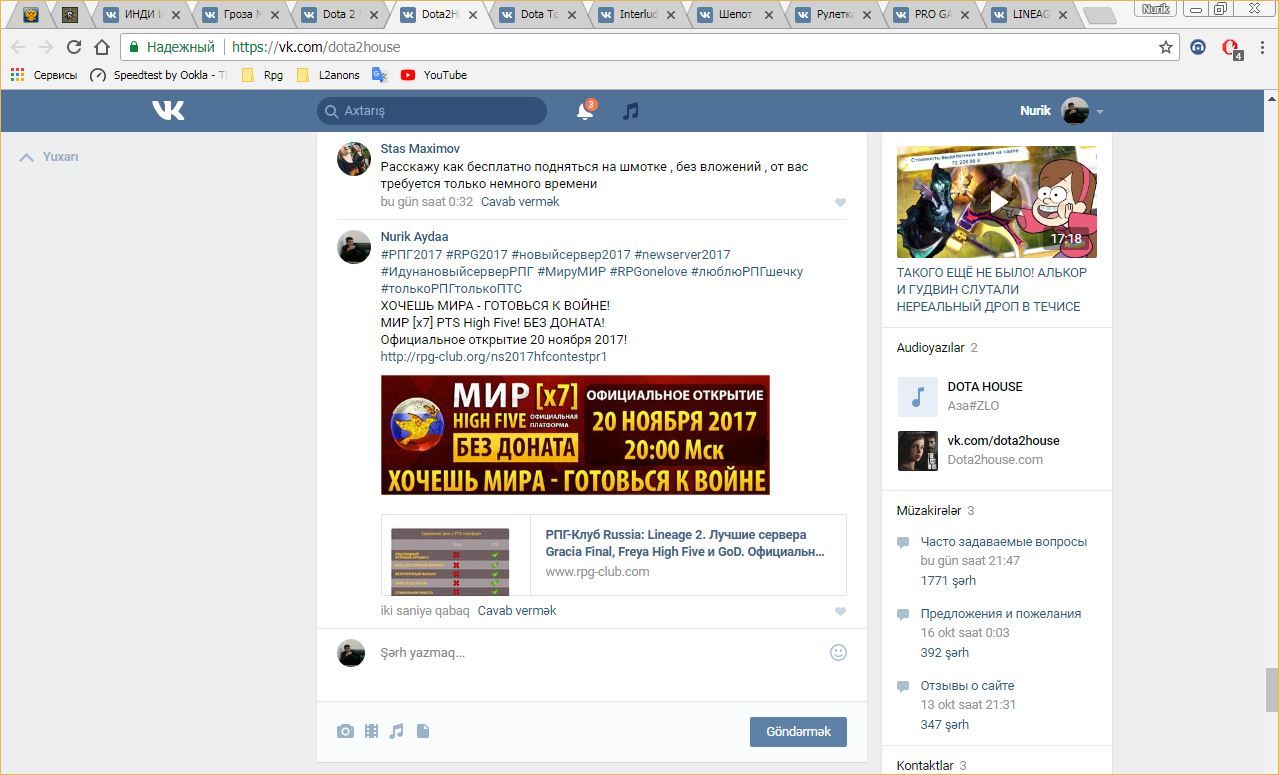Open the МИР x7 banner image
1279x775 pixels.
[x=575, y=435]
